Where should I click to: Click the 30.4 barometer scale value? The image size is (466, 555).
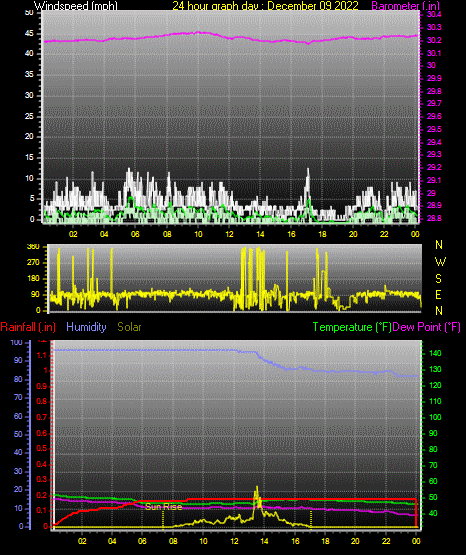click(434, 14)
